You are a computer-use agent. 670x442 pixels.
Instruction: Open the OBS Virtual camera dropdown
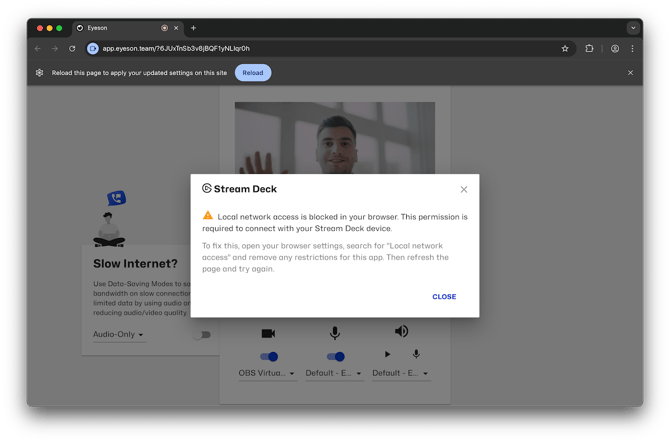[267, 374]
